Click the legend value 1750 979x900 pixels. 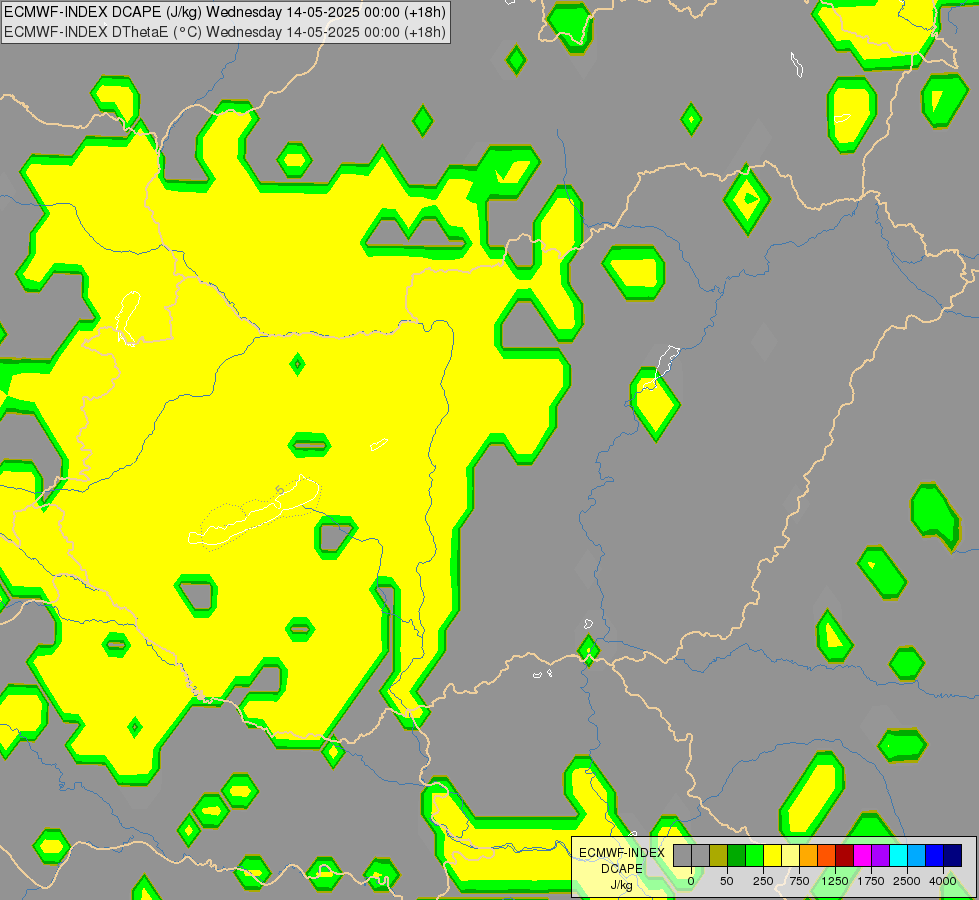pos(871,881)
